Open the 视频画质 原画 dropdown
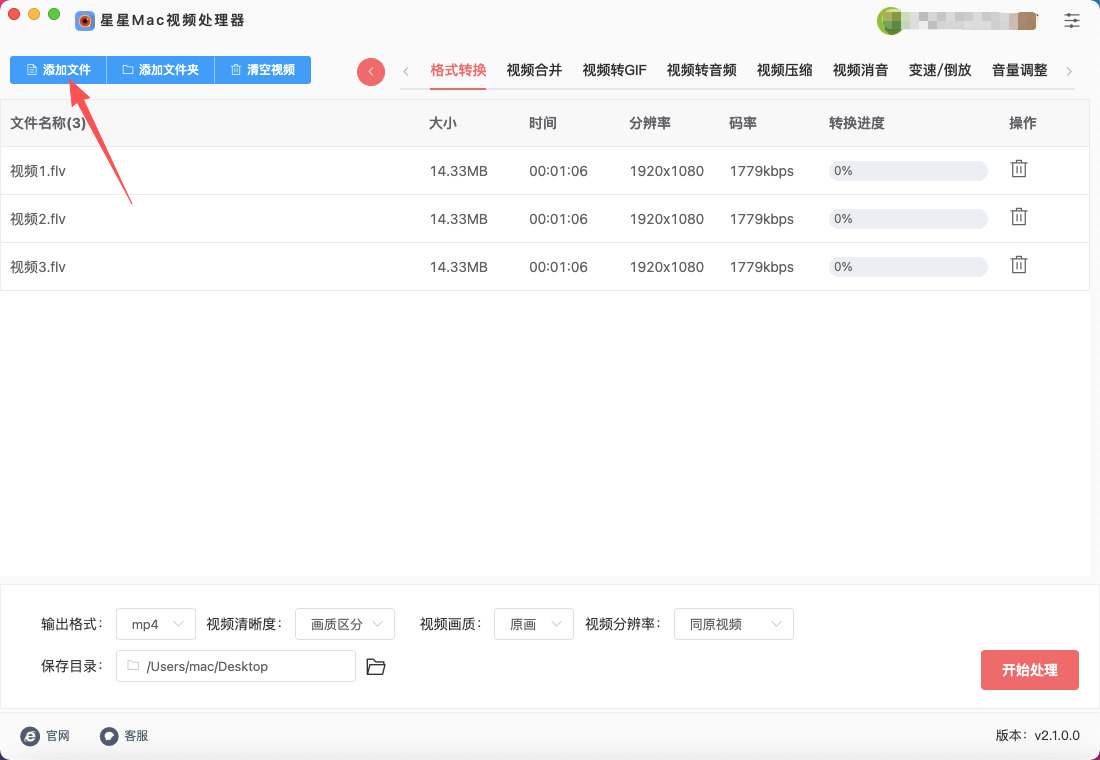1100x760 pixels. 534,624
